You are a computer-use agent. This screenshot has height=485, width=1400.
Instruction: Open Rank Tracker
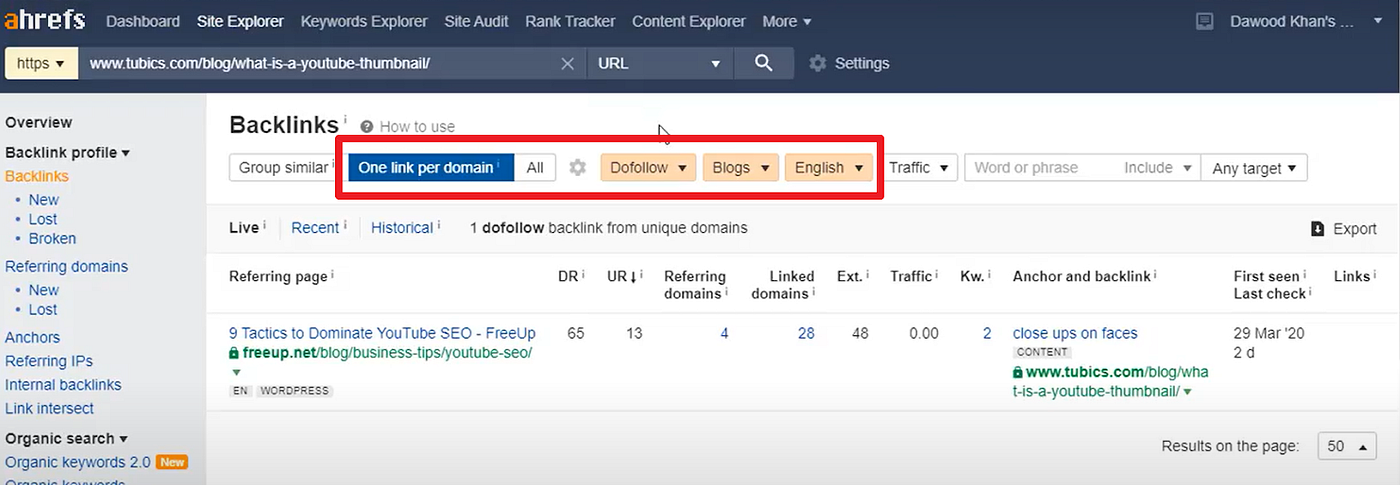570,21
